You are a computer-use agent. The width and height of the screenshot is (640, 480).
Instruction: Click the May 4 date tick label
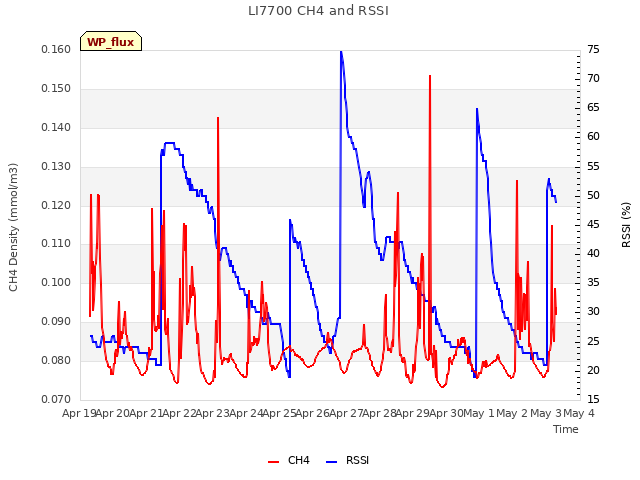click(x=579, y=413)
